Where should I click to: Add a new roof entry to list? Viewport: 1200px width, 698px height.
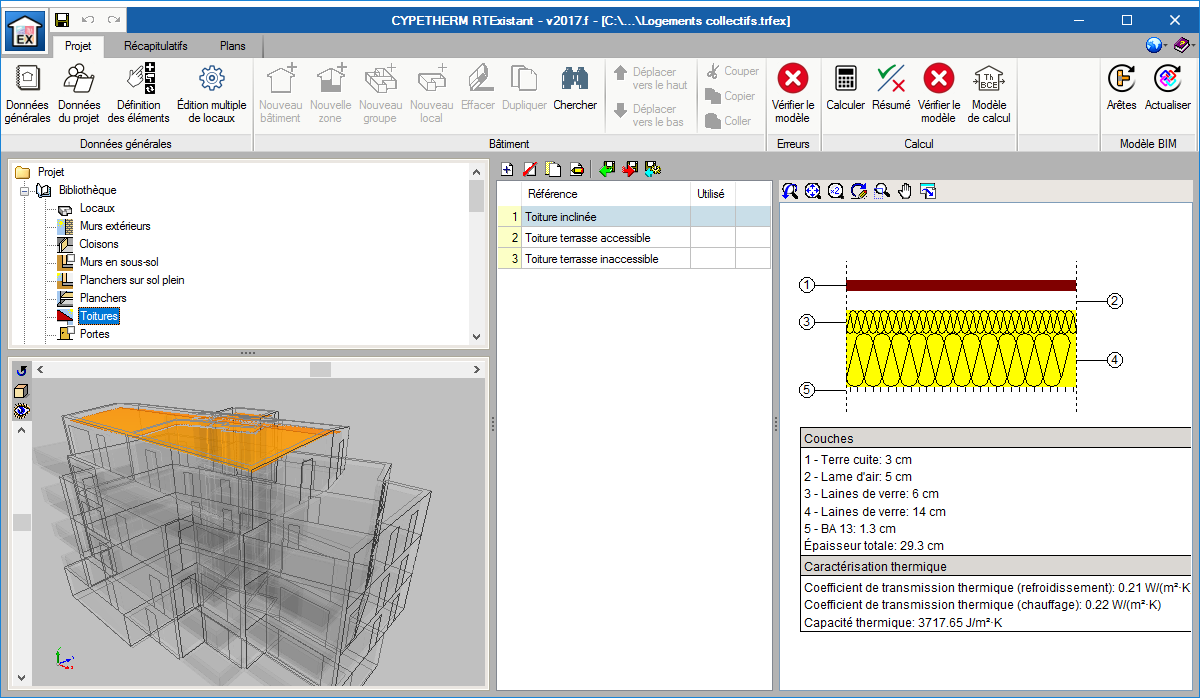coord(507,169)
